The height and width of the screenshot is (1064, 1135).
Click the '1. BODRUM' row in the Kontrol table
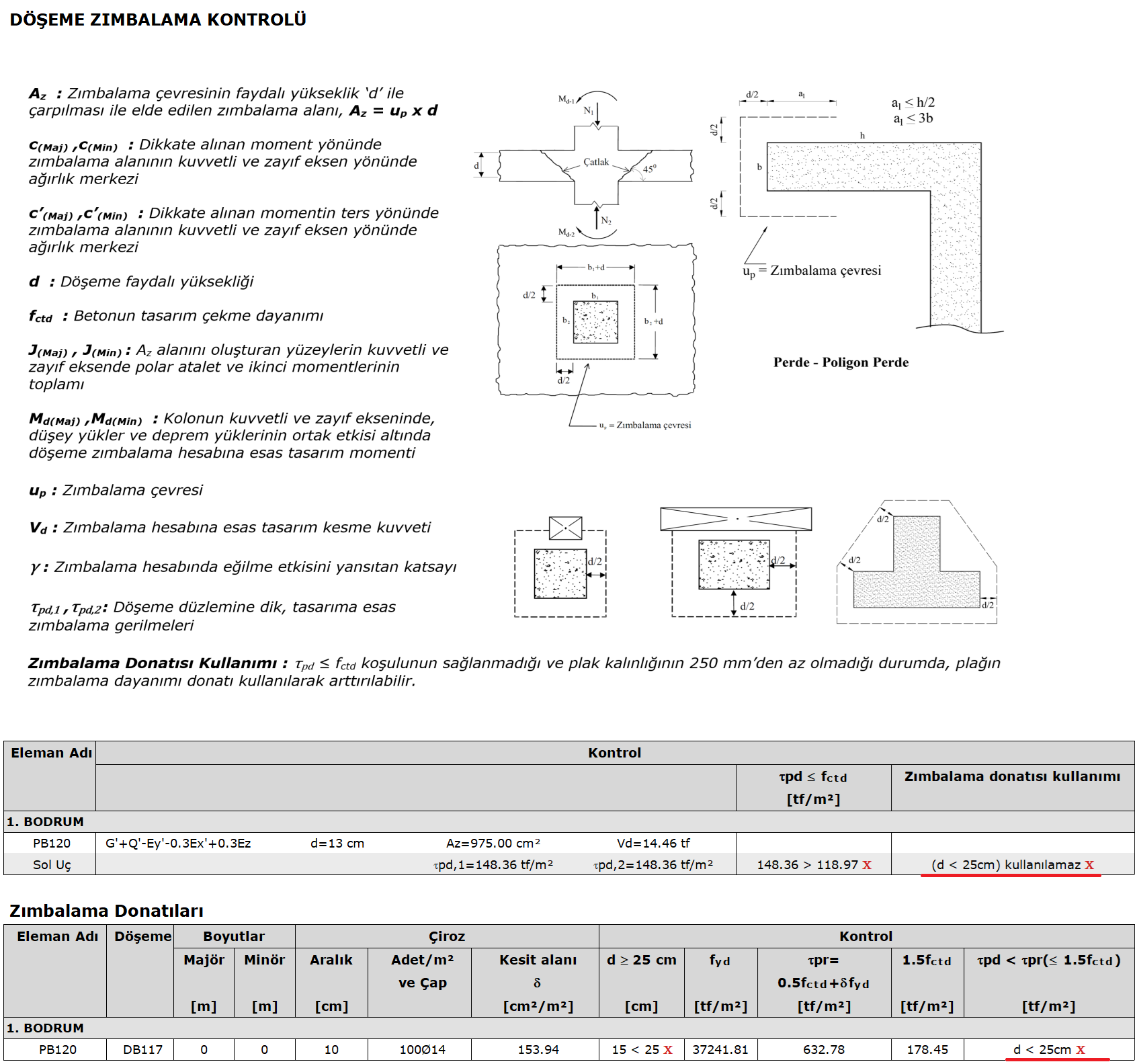point(569,821)
